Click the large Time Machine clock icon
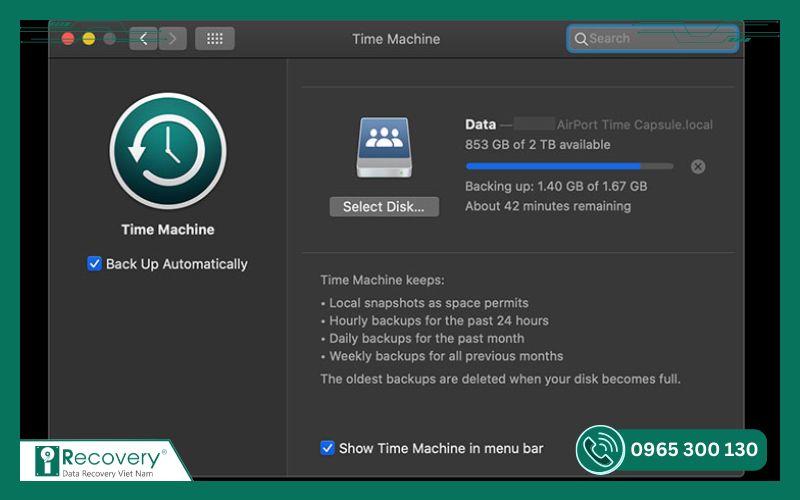 [x=168, y=151]
